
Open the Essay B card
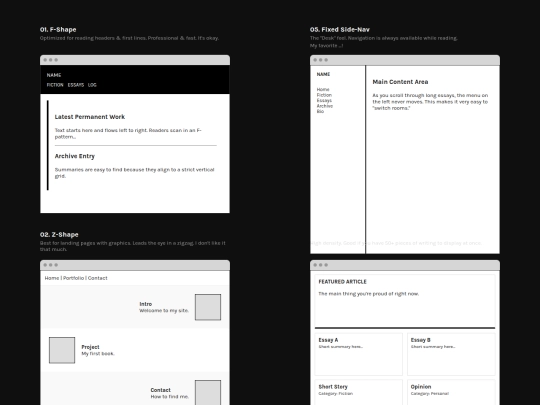tap(451, 354)
